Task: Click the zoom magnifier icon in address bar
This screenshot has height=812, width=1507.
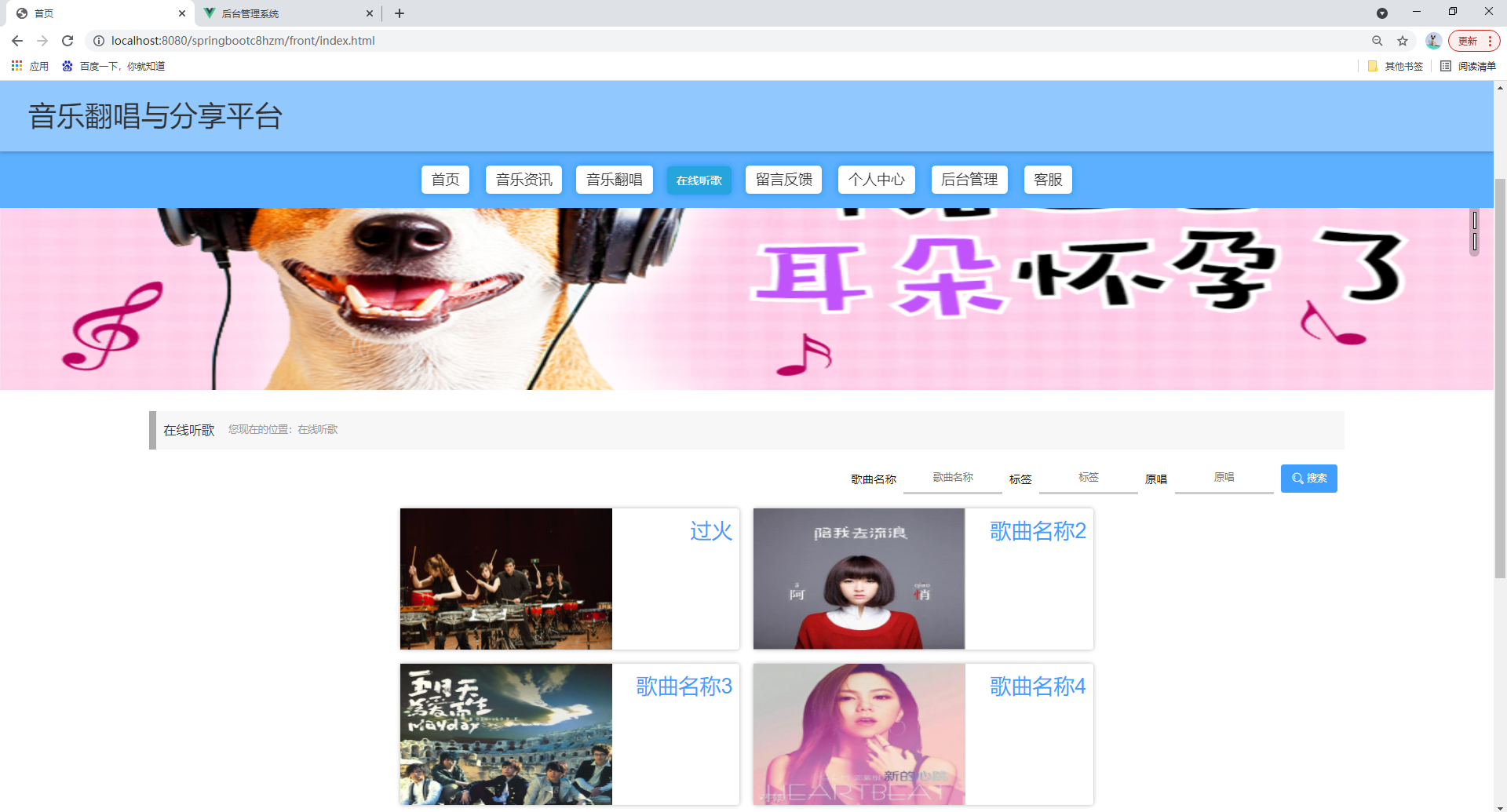Action: (1377, 40)
